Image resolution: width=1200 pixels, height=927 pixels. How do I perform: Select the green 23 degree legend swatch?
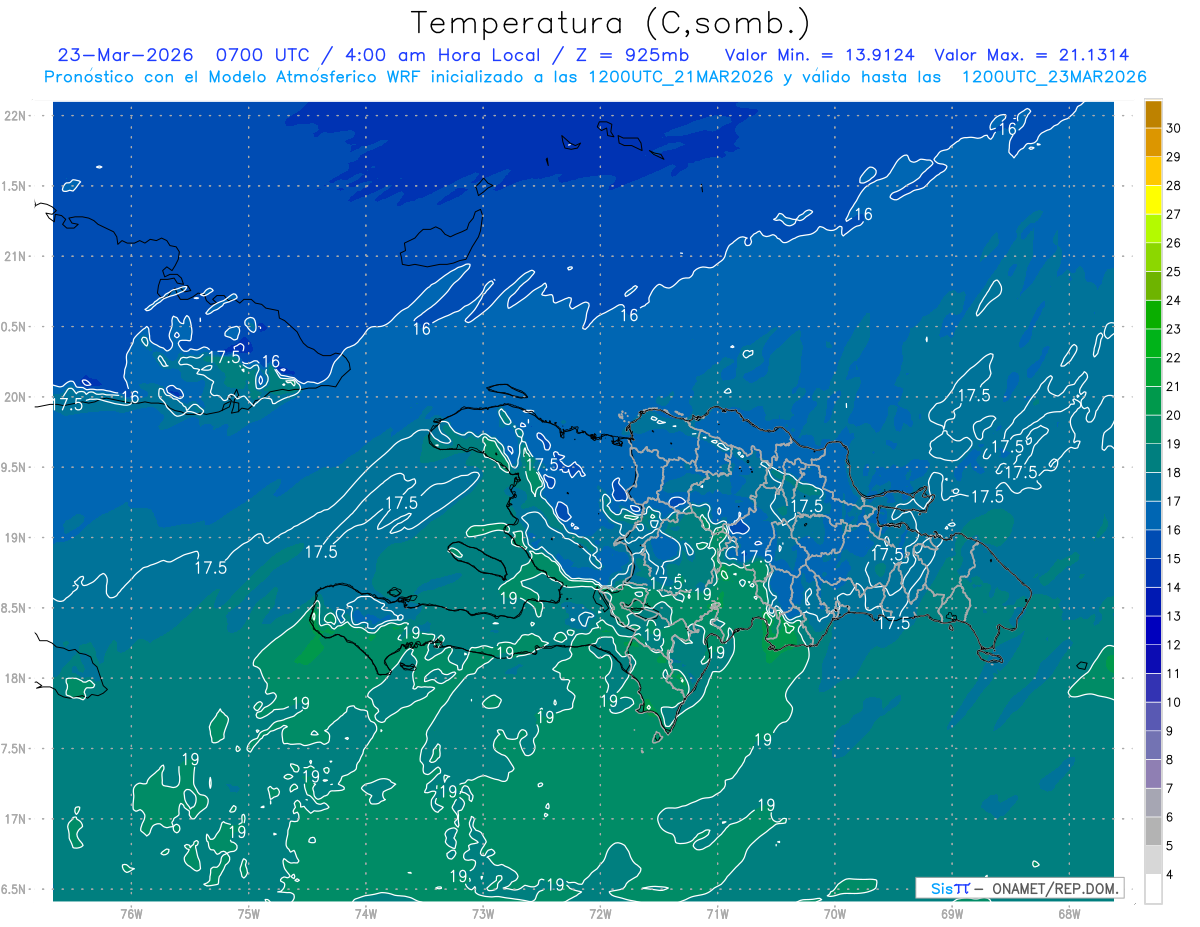[1153, 316]
